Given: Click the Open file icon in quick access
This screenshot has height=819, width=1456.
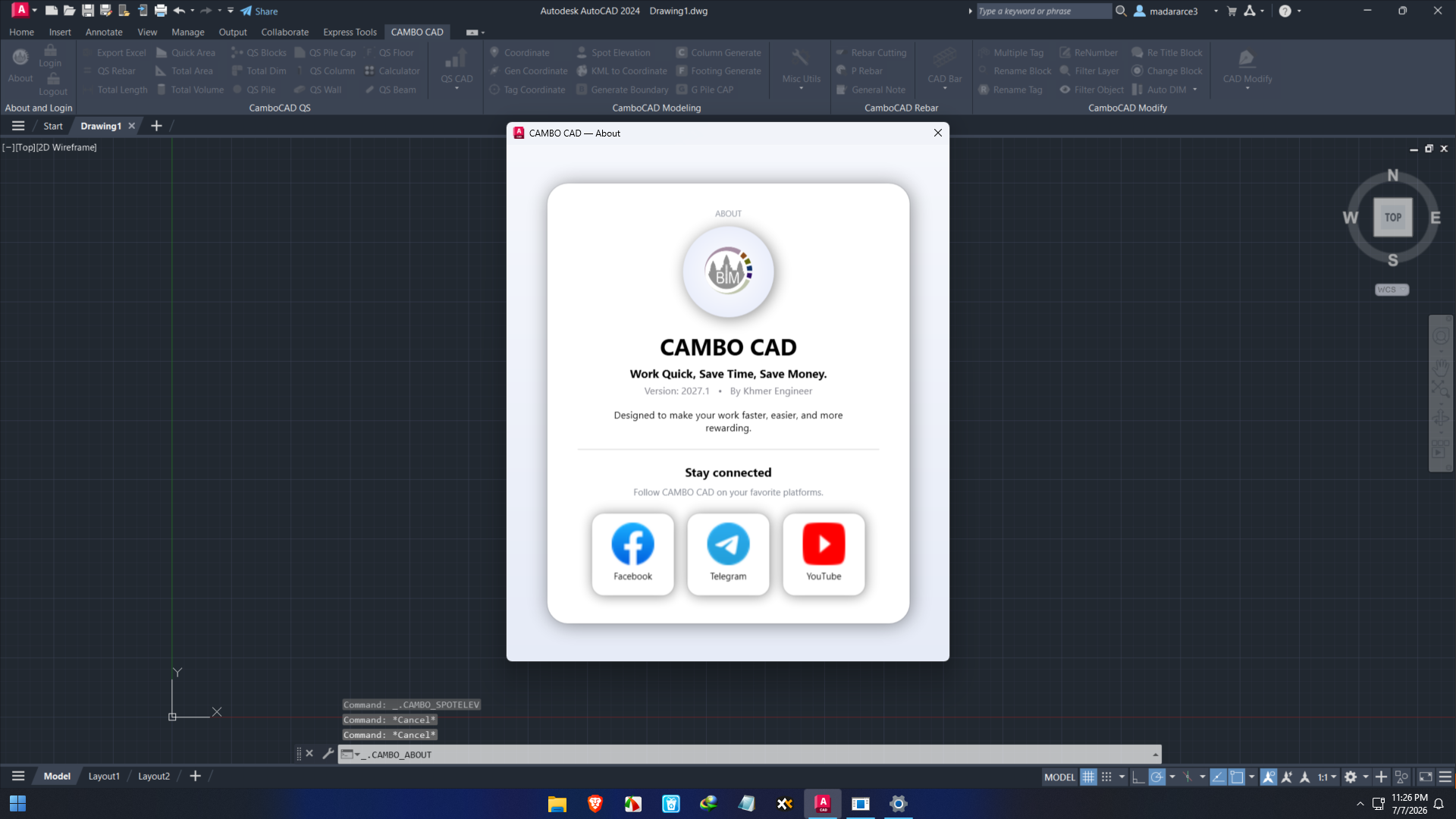Looking at the screenshot, I should point(69,11).
